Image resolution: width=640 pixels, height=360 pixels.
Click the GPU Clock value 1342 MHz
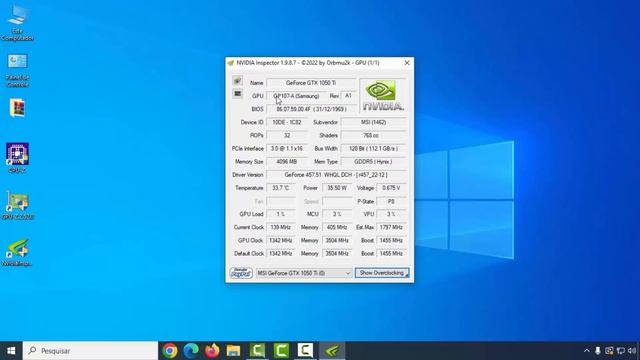tap(281, 240)
